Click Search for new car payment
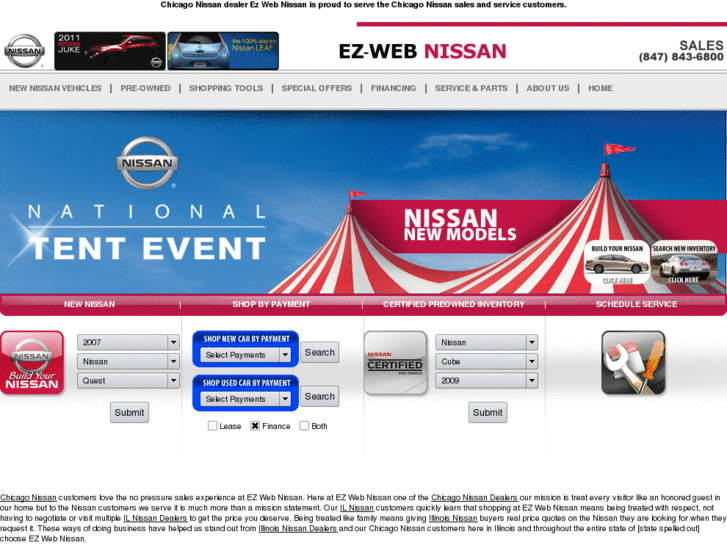The image size is (727, 545). (319, 352)
